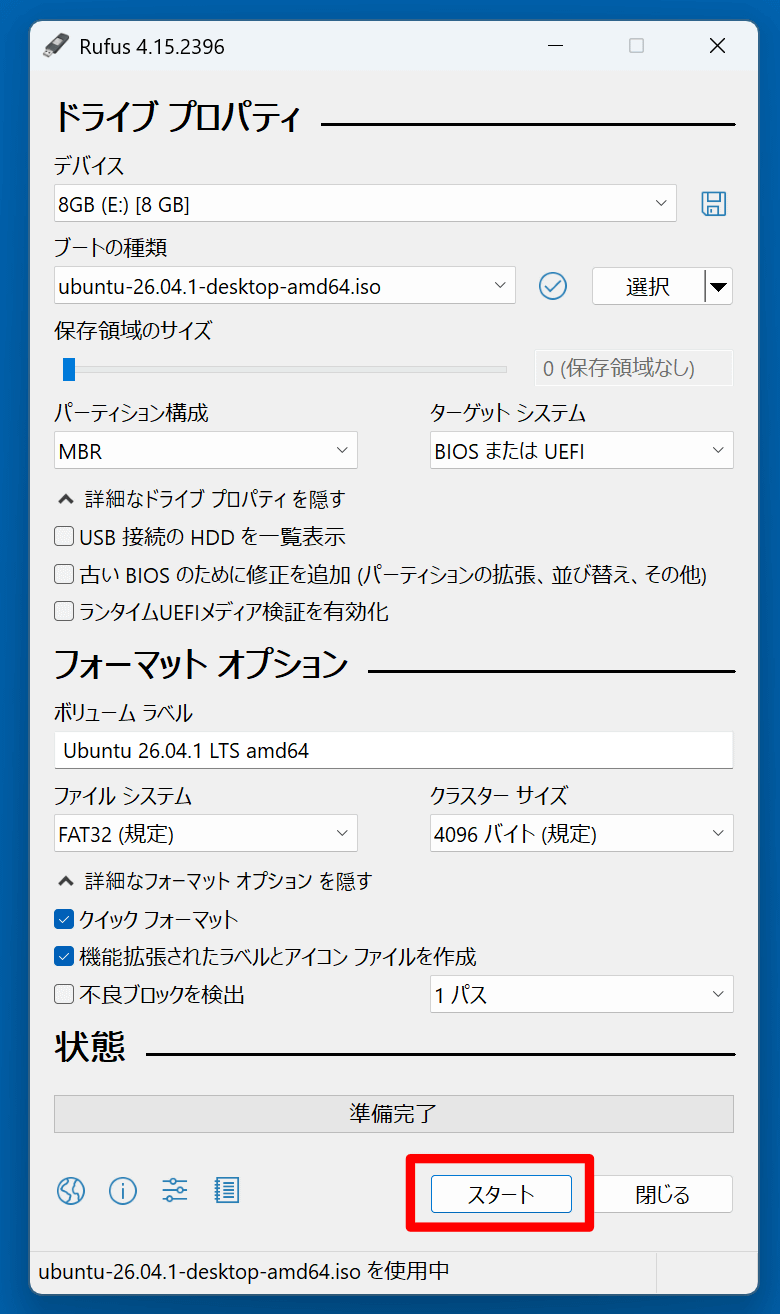Screen dimensions: 780x1314
Task: Open language selection globe icon
Action: [71, 1191]
